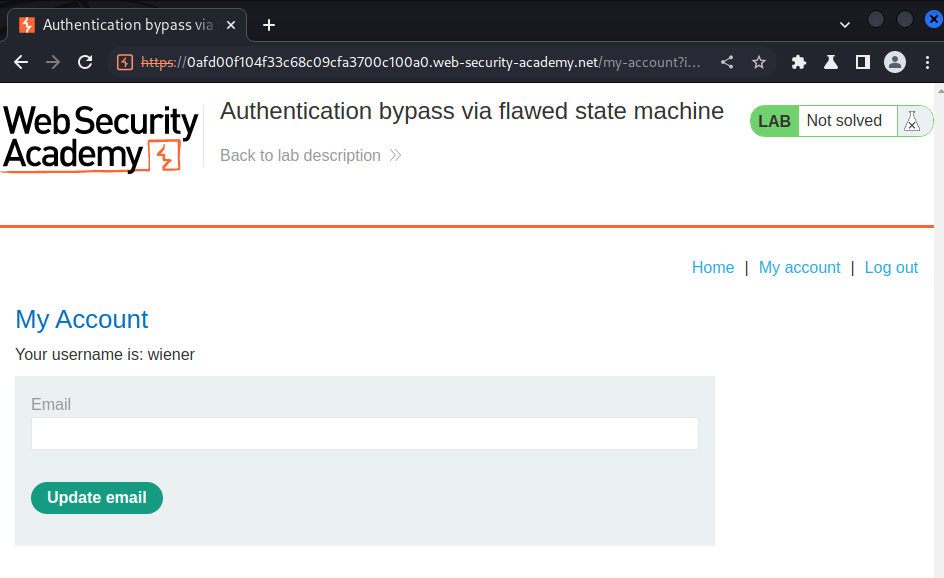The height and width of the screenshot is (578, 944).
Task: Click the browser forward arrow
Action: (53, 62)
